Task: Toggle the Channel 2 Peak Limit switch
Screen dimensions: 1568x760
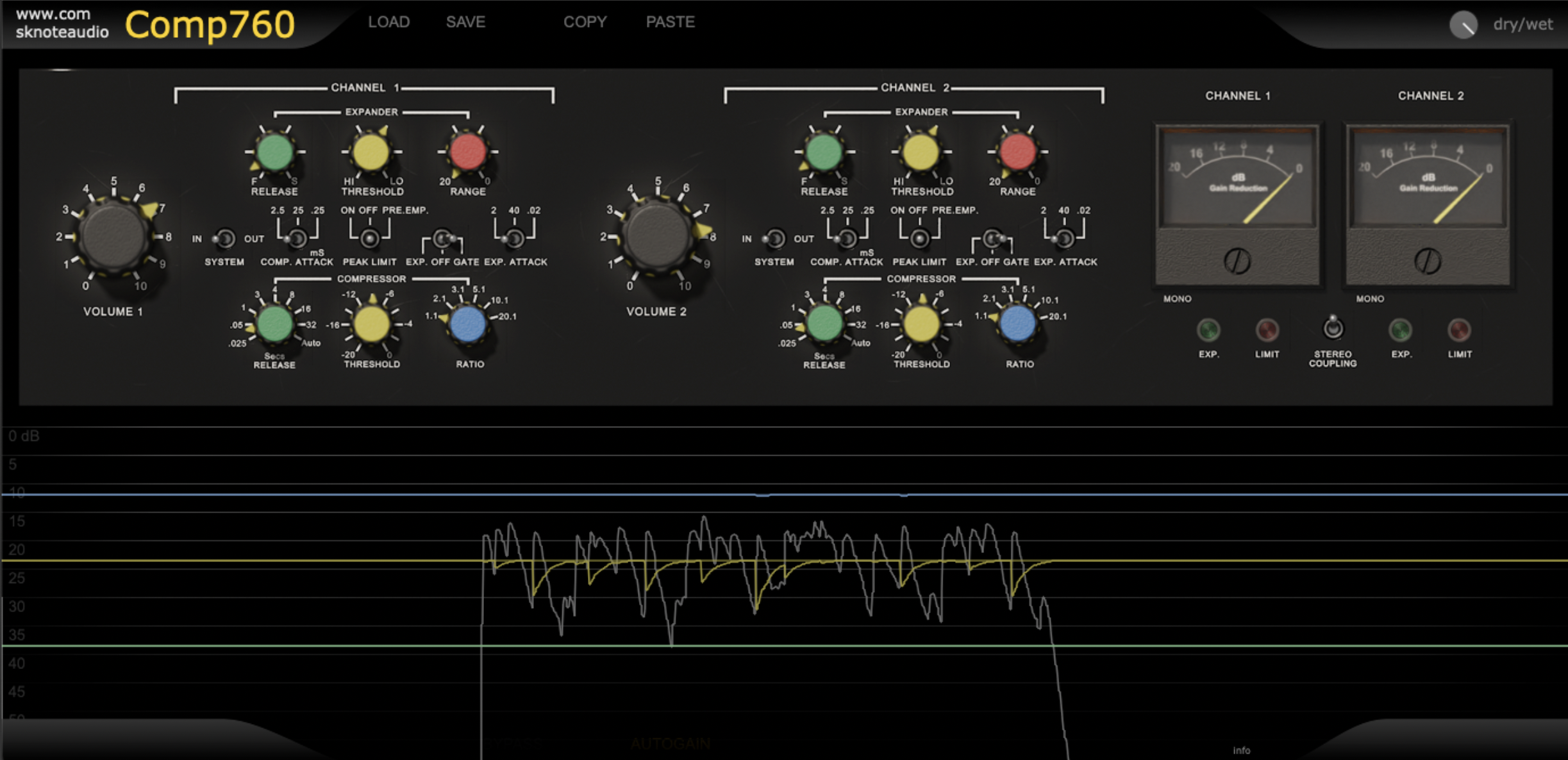Action: [919, 239]
